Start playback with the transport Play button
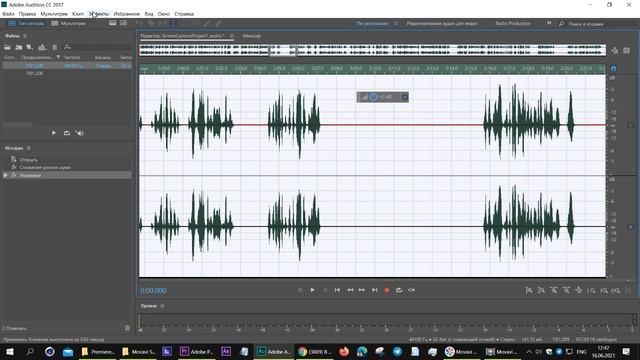The width and height of the screenshot is (640, 360). point(312,290)
